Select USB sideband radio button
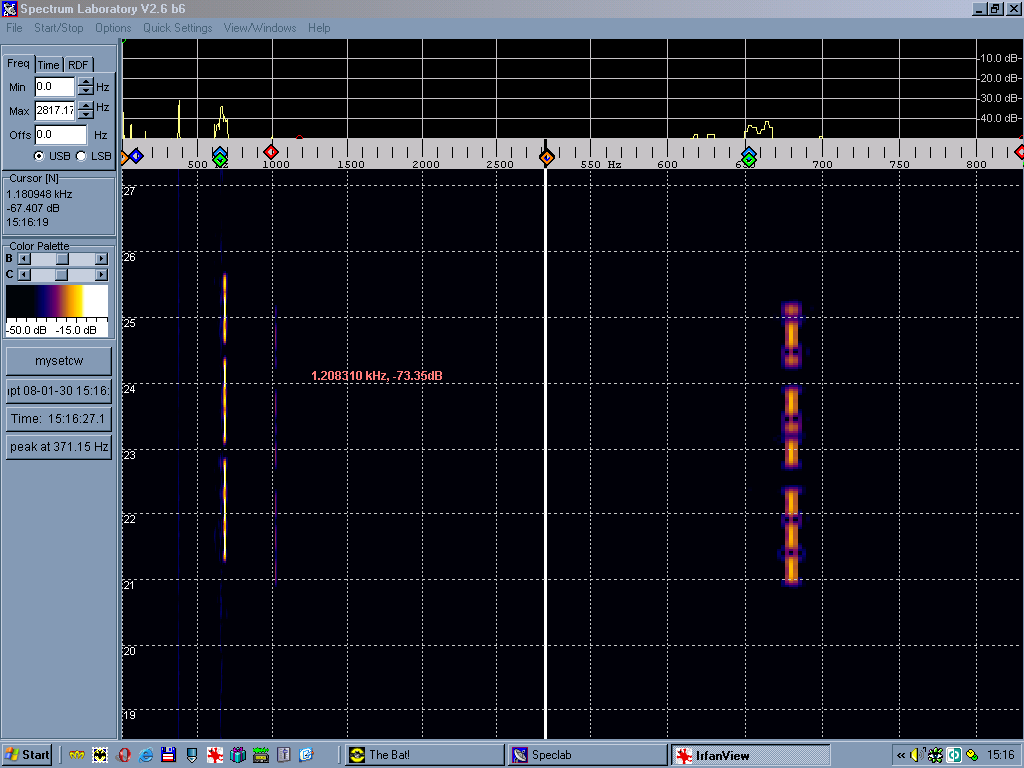The width and height of the screenshot is (1024, 768). pos(39,156)
